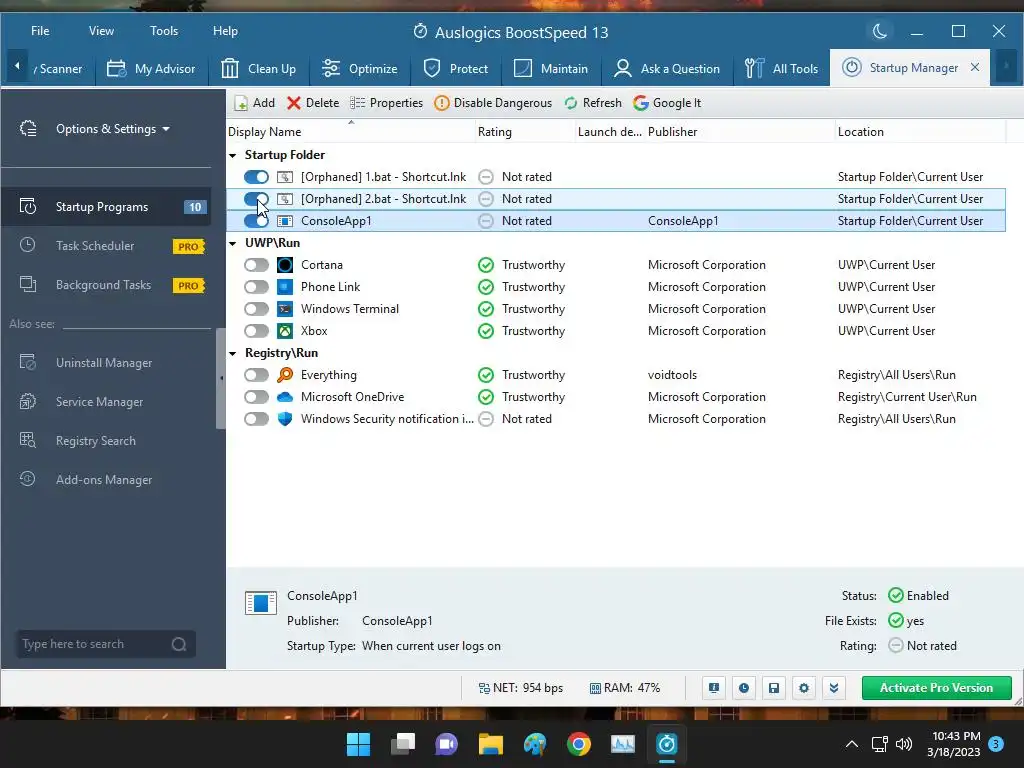Close the Startup Manager tab
The height and width of the screenshot is (768, 1024).
(x=975, y=67)
